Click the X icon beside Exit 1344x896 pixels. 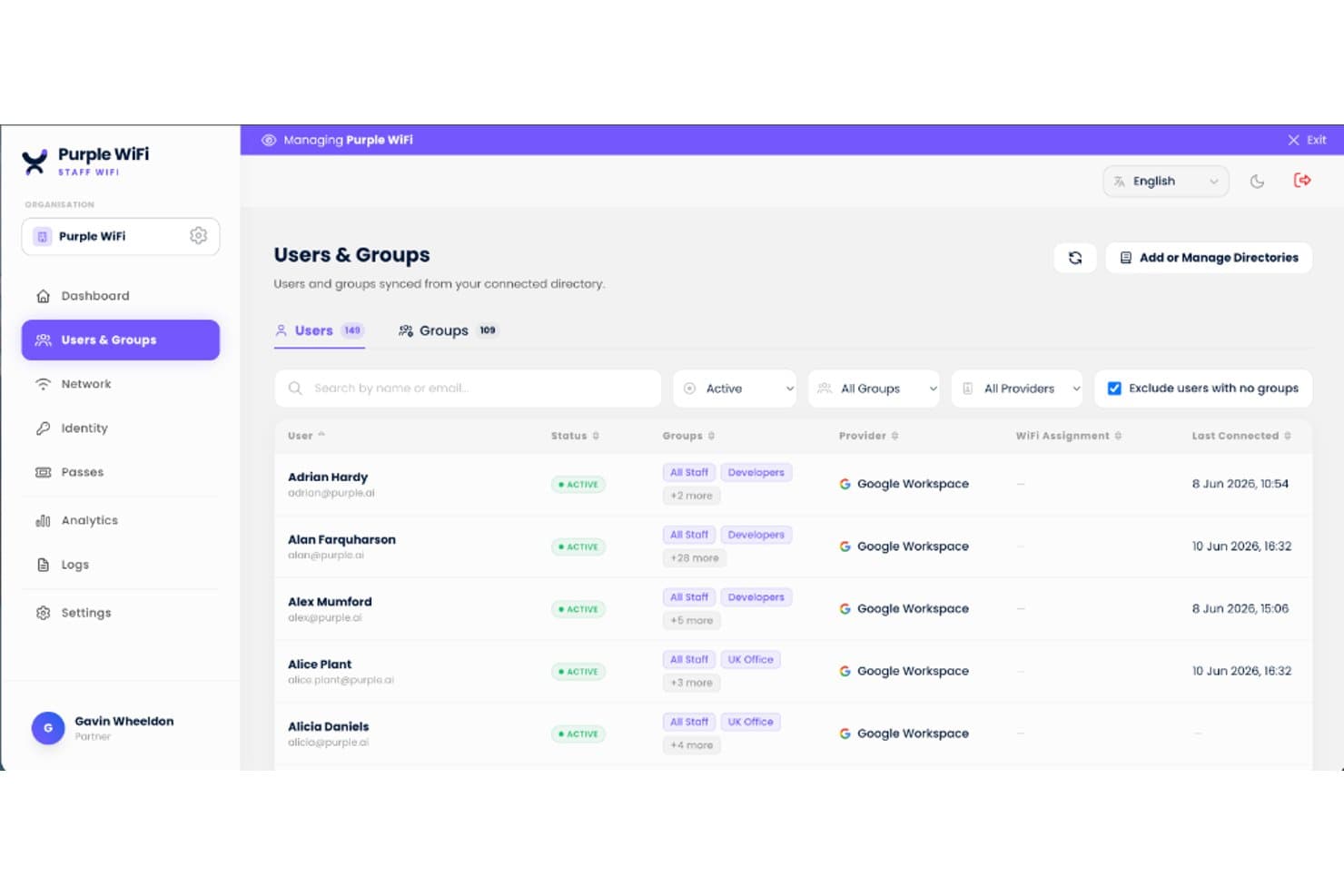click(1293, 140)
